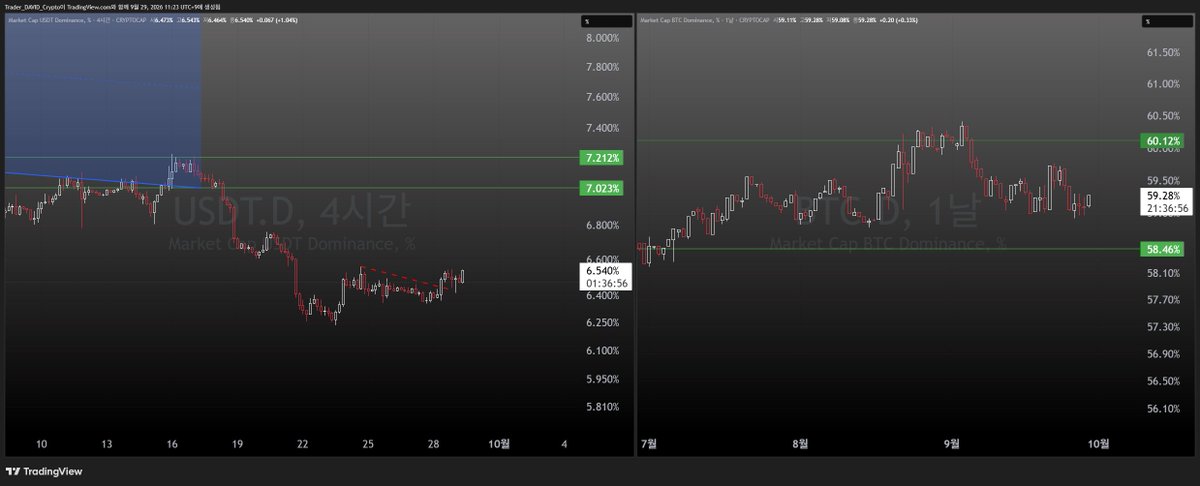
Task: Click date 13 on USDT.D time axis
Action: (x=107, y=443)
